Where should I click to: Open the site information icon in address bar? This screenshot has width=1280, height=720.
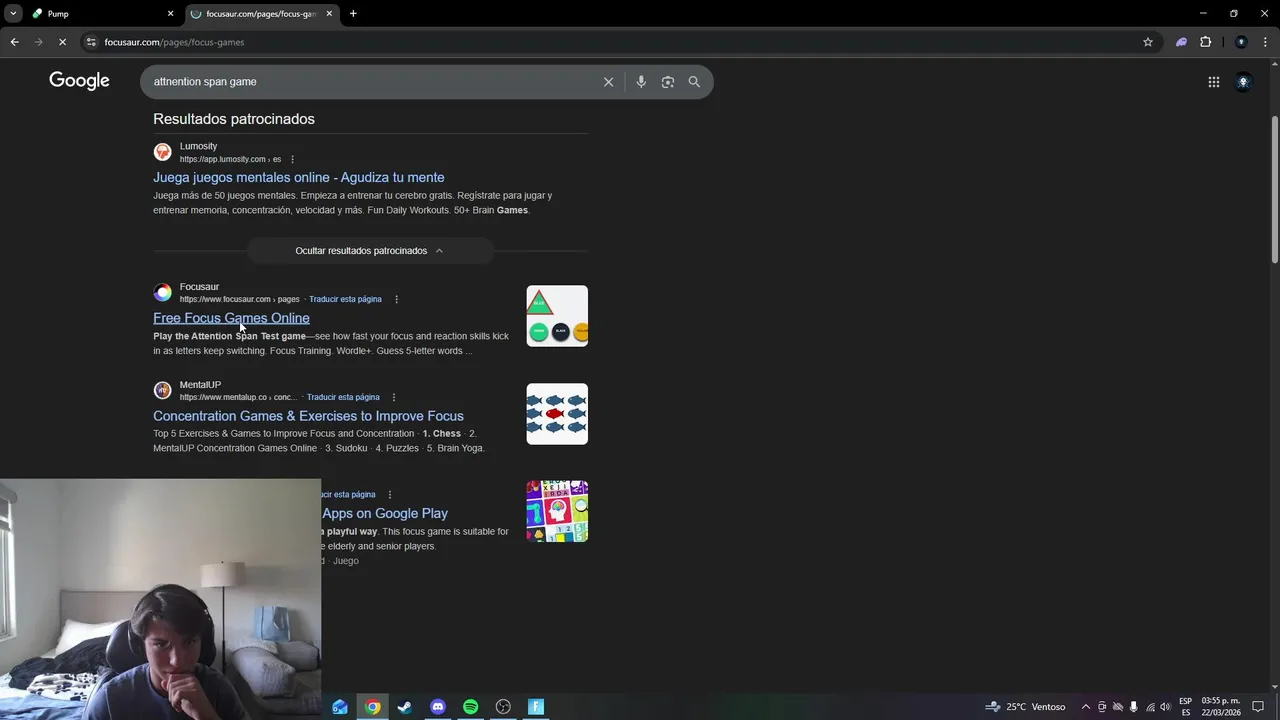coord(91,42)
